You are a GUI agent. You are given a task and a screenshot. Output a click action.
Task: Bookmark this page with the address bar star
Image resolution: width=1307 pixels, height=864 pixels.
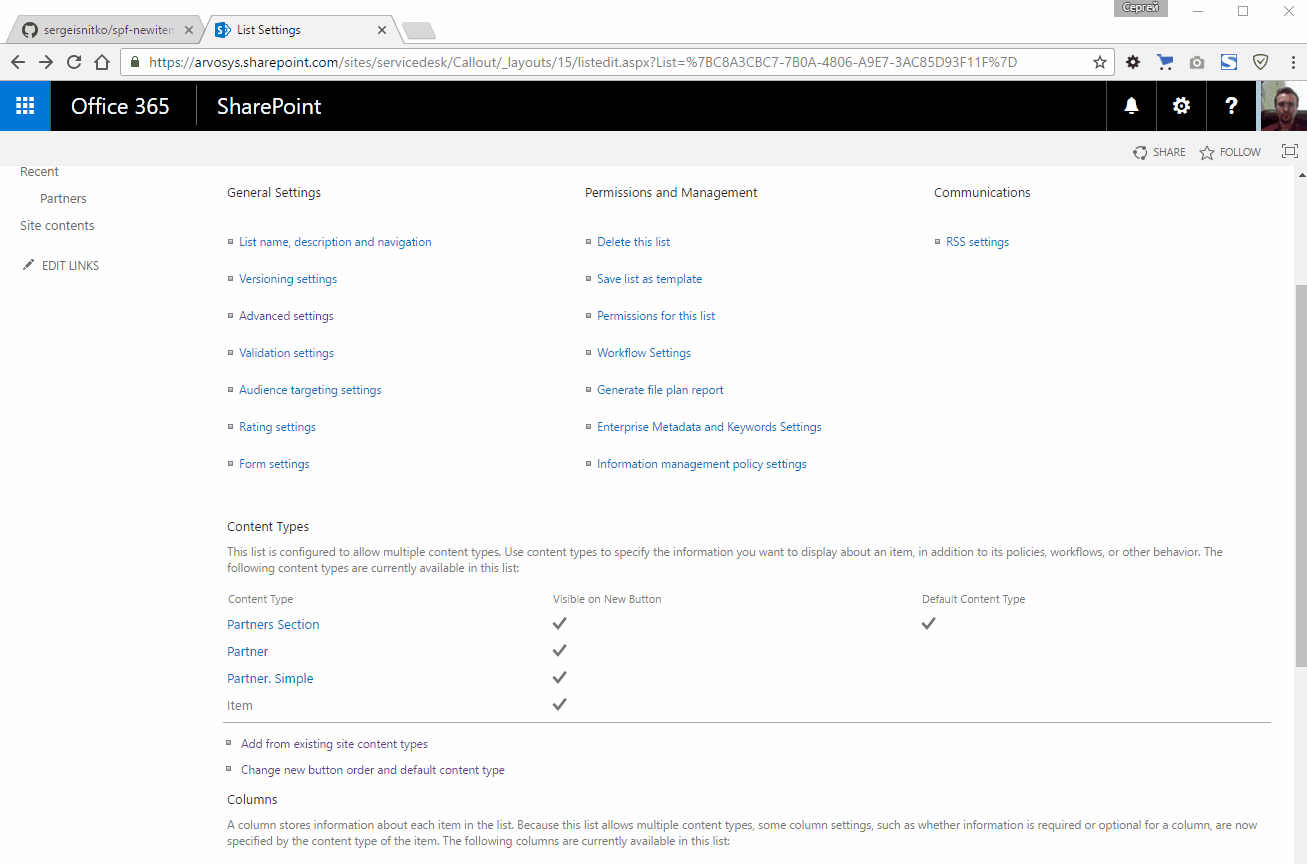click(1099, 61)
